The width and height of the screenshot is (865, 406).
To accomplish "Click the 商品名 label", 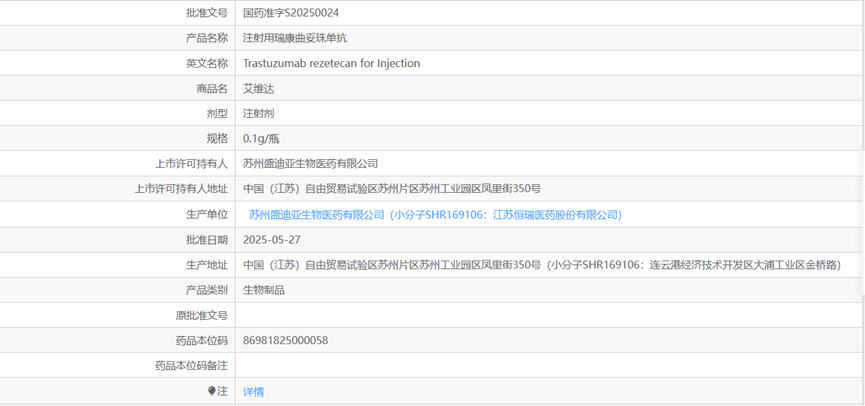I will click(x=212, y=89).
